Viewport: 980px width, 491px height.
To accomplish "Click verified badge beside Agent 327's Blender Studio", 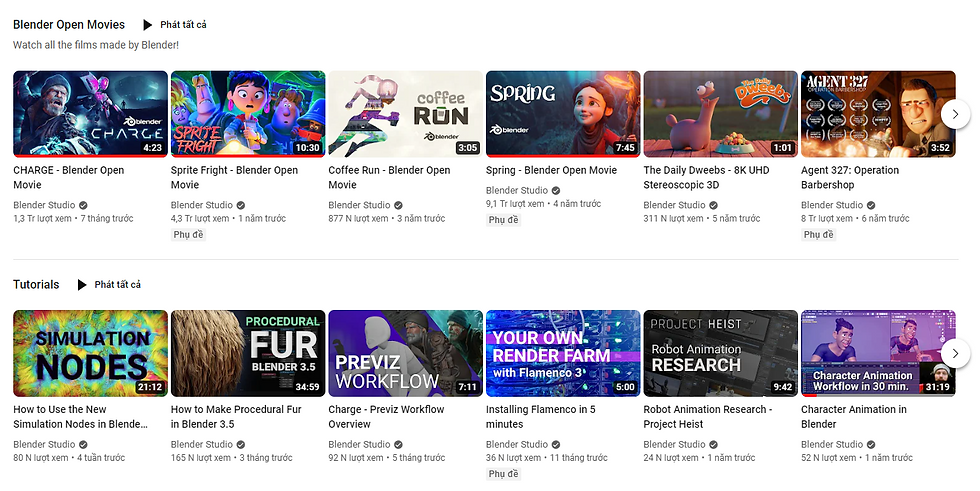I will [871, 206].
